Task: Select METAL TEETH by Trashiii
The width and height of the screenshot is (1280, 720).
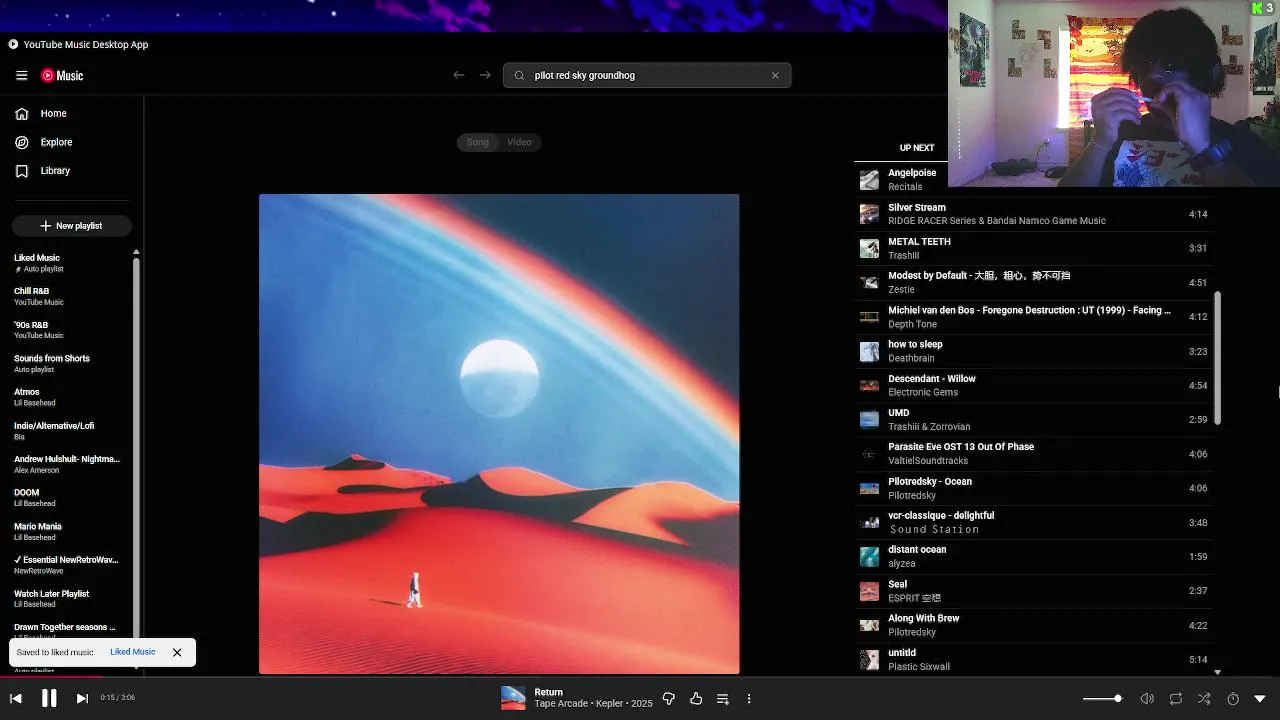Action: pyautogui.click(x=1033, y=248)
